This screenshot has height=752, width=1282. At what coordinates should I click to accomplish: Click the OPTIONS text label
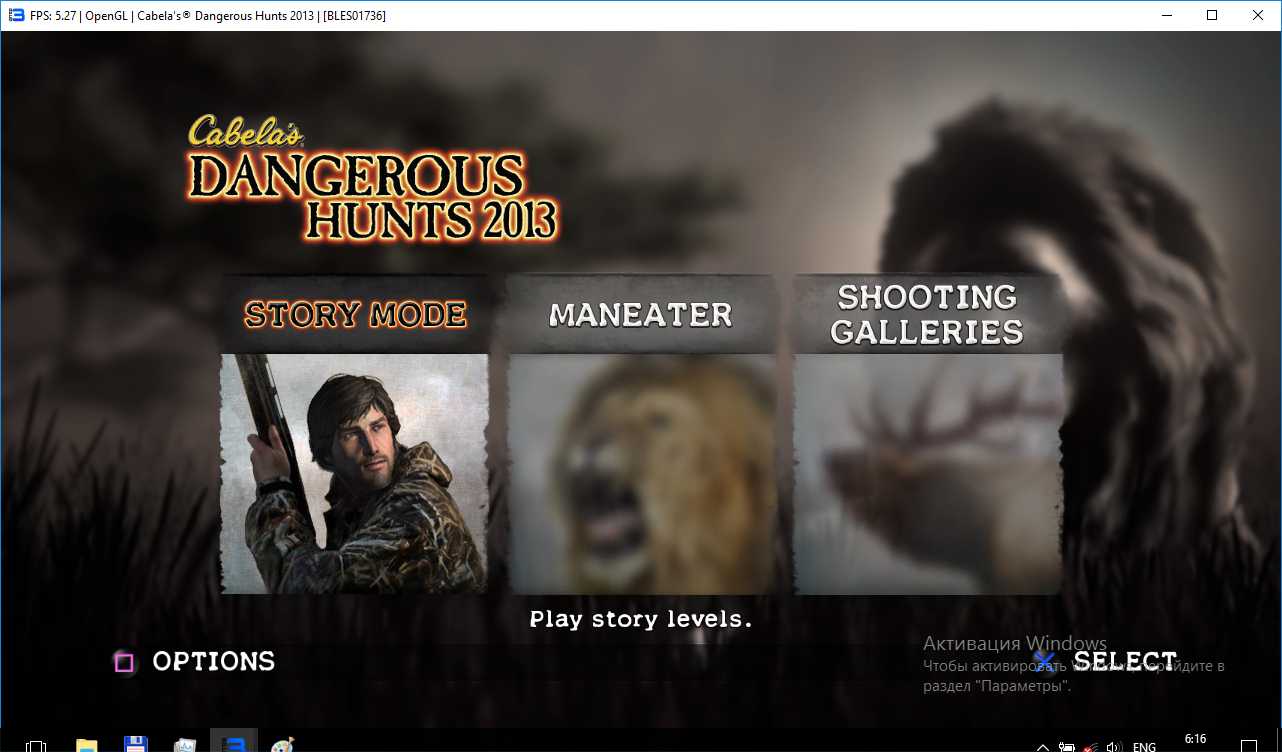[213, 662]
